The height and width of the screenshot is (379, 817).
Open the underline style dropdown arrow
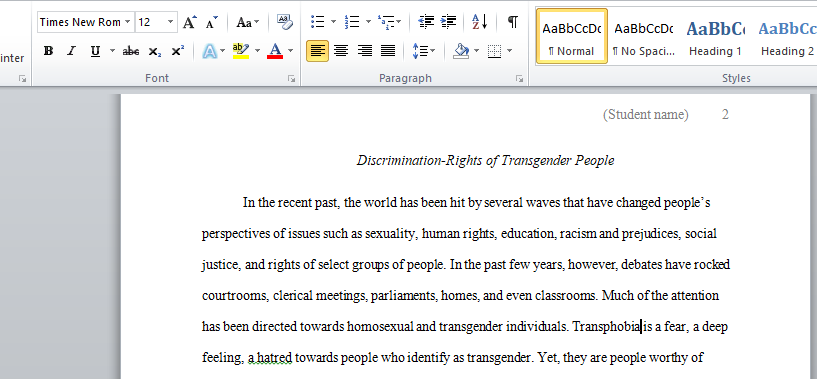tap(112, 51)
